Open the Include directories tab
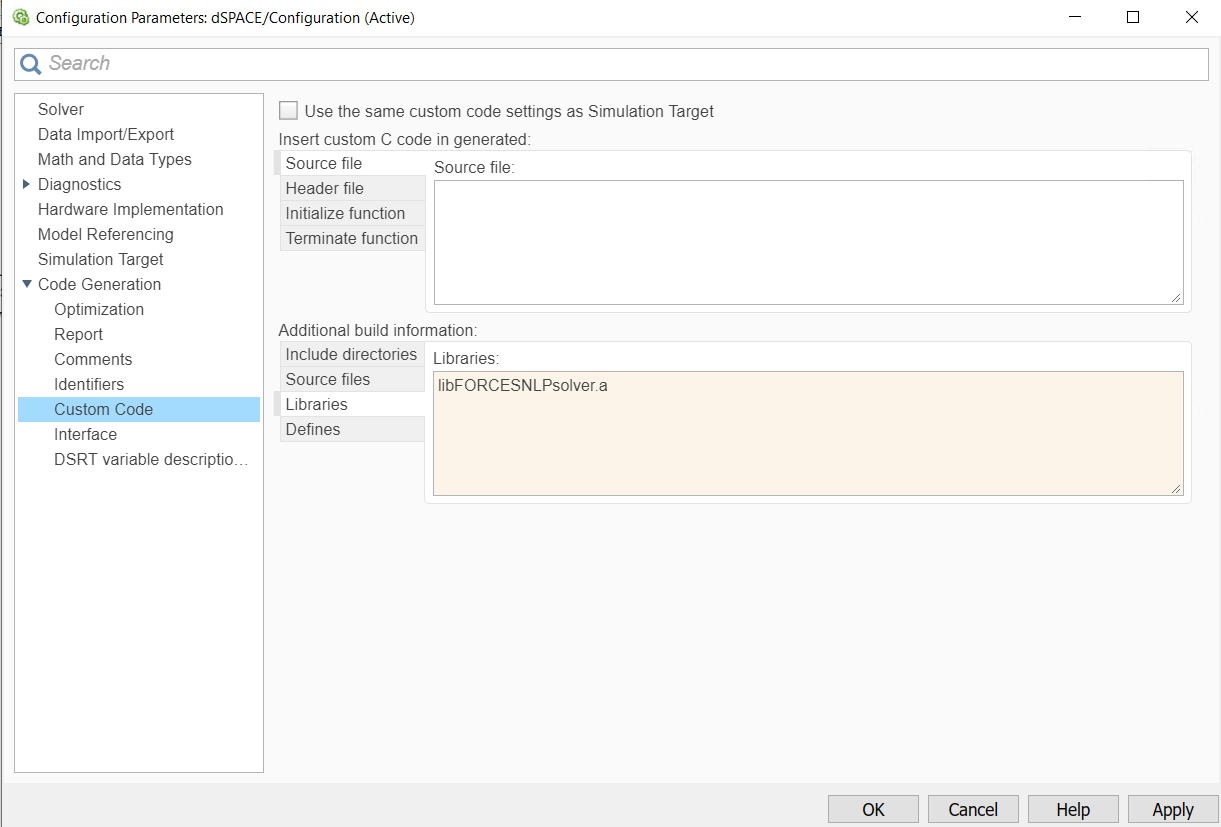This screenshot has width=1221, height=827. (350, 354)
